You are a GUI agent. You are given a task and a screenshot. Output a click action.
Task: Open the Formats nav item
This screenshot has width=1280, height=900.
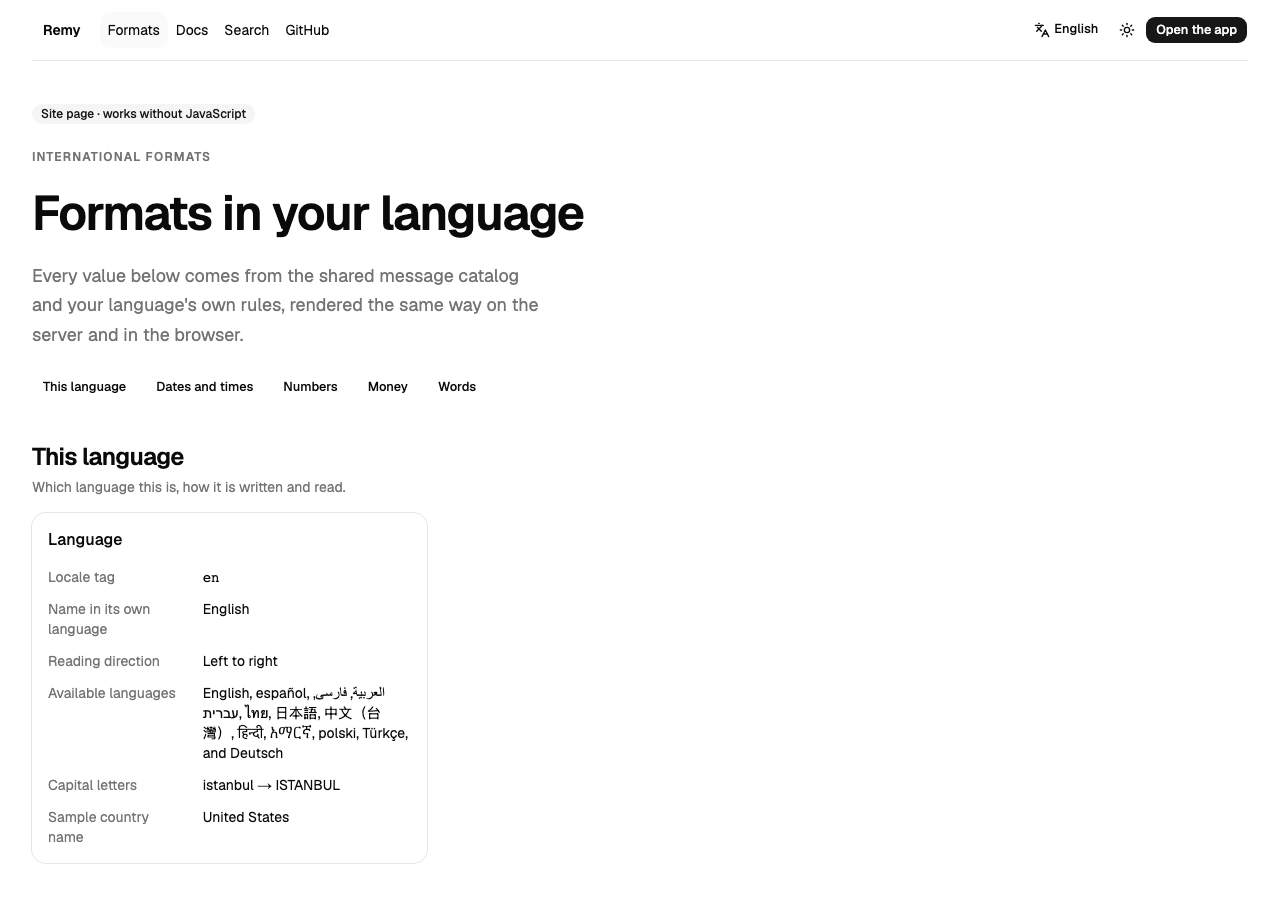coord(133,30)
